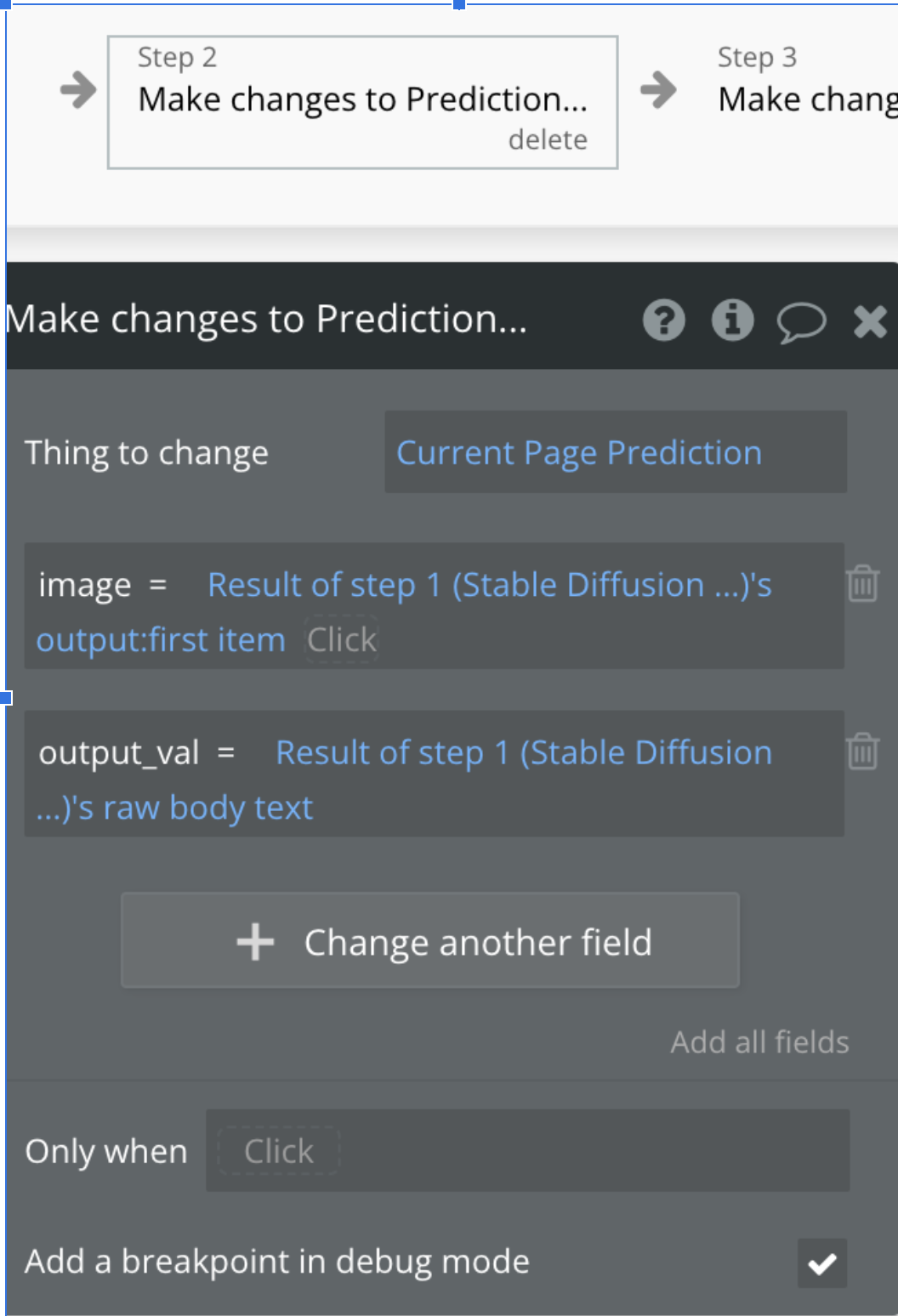The height and width of the screenshot is (1316, 898).
Task: Click placeholder after output:first item
Action: pos(341,639)
